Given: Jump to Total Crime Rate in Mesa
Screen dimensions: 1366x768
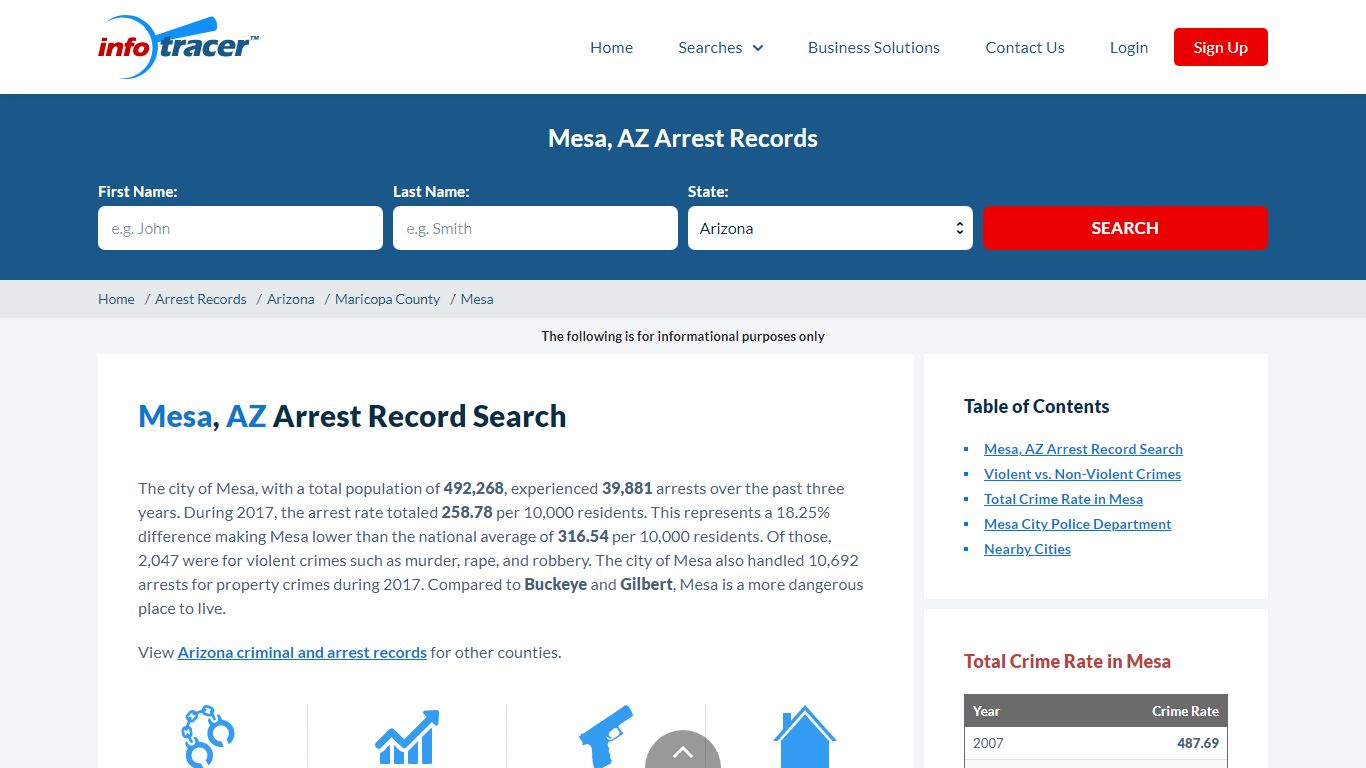Looking at the screenshot, I should click(x=1063, y=499).
